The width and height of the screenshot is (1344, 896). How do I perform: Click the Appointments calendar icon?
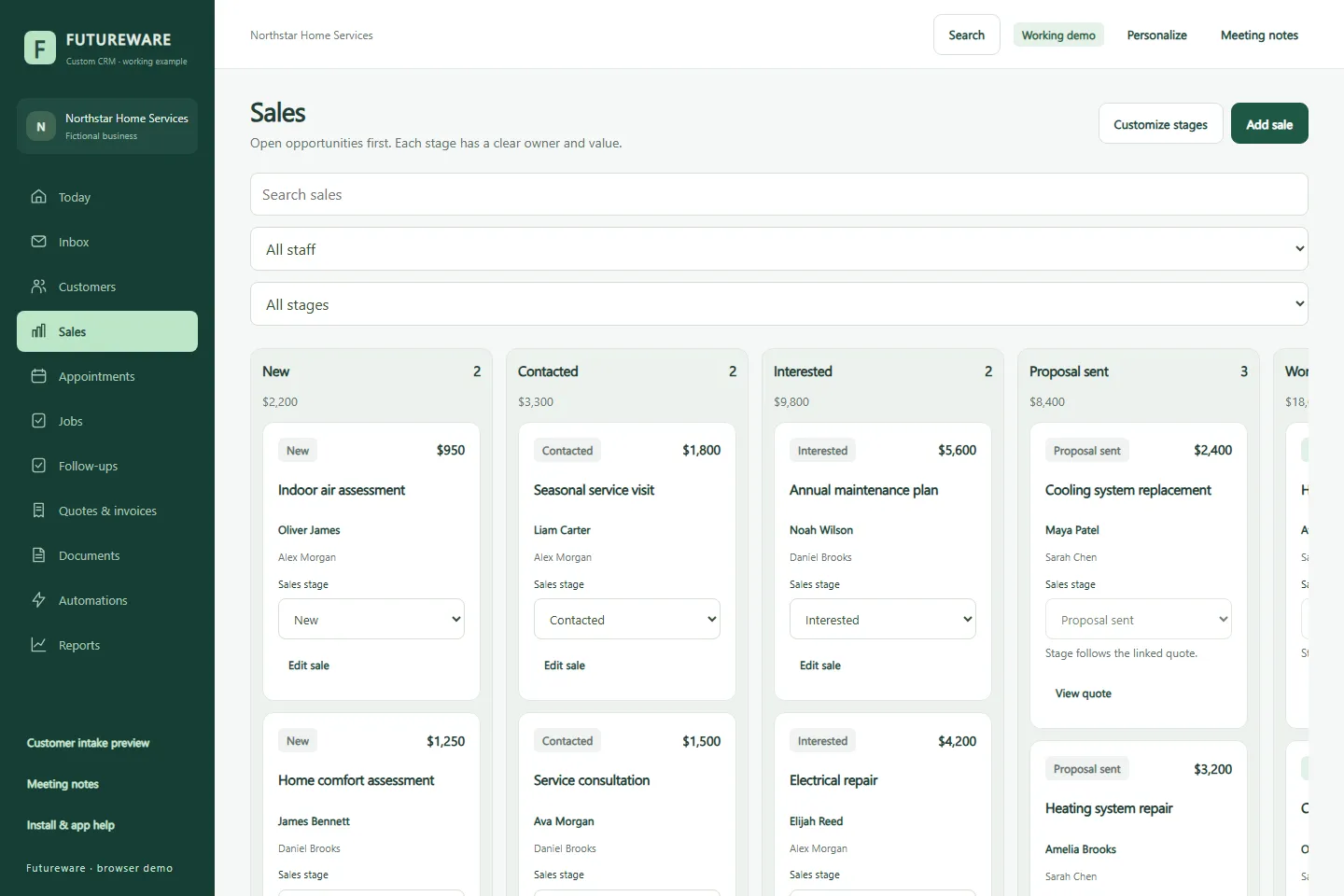click(x=38, y=376)
